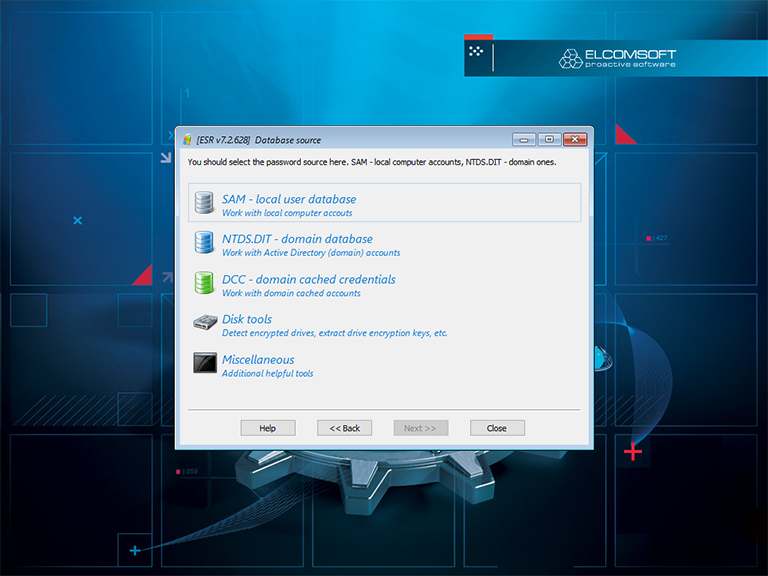768x576 pixels.
Task: Choose "NTDS.DIT - domain database" option
Action: tap(297, 239)
